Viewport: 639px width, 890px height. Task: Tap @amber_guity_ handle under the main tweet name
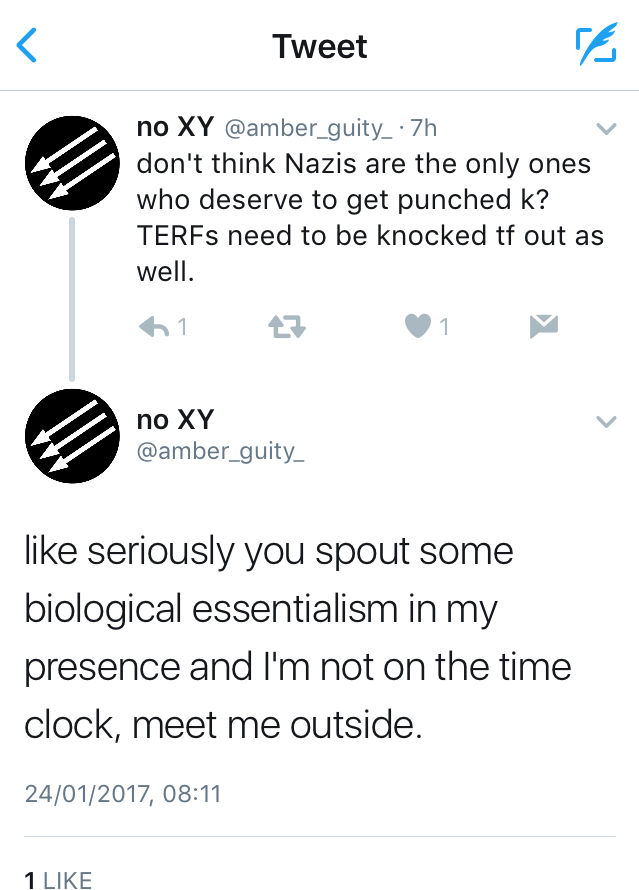click(x=220, y=452)
